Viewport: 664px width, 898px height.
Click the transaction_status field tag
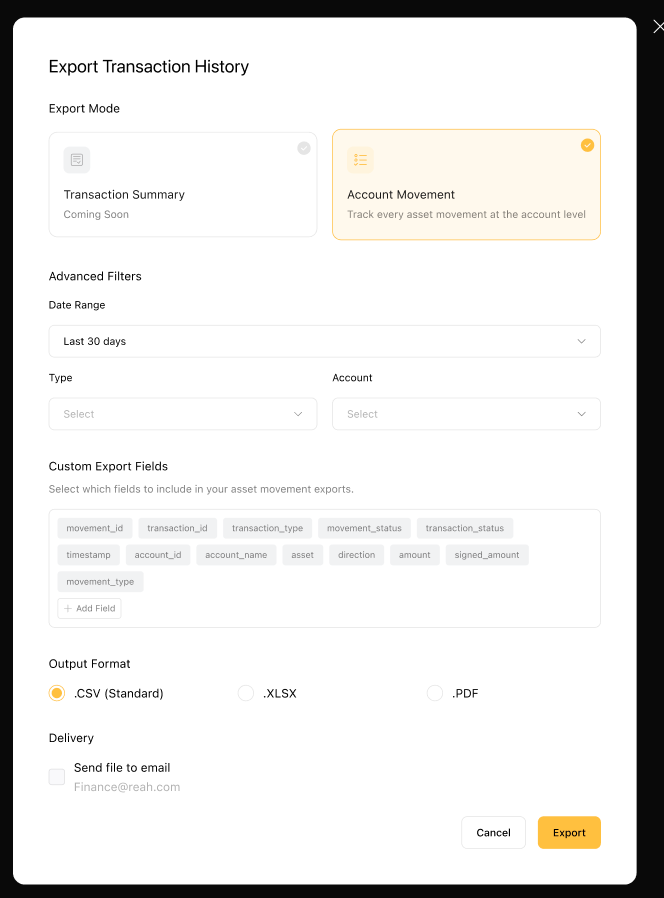[x=465, y=528]
